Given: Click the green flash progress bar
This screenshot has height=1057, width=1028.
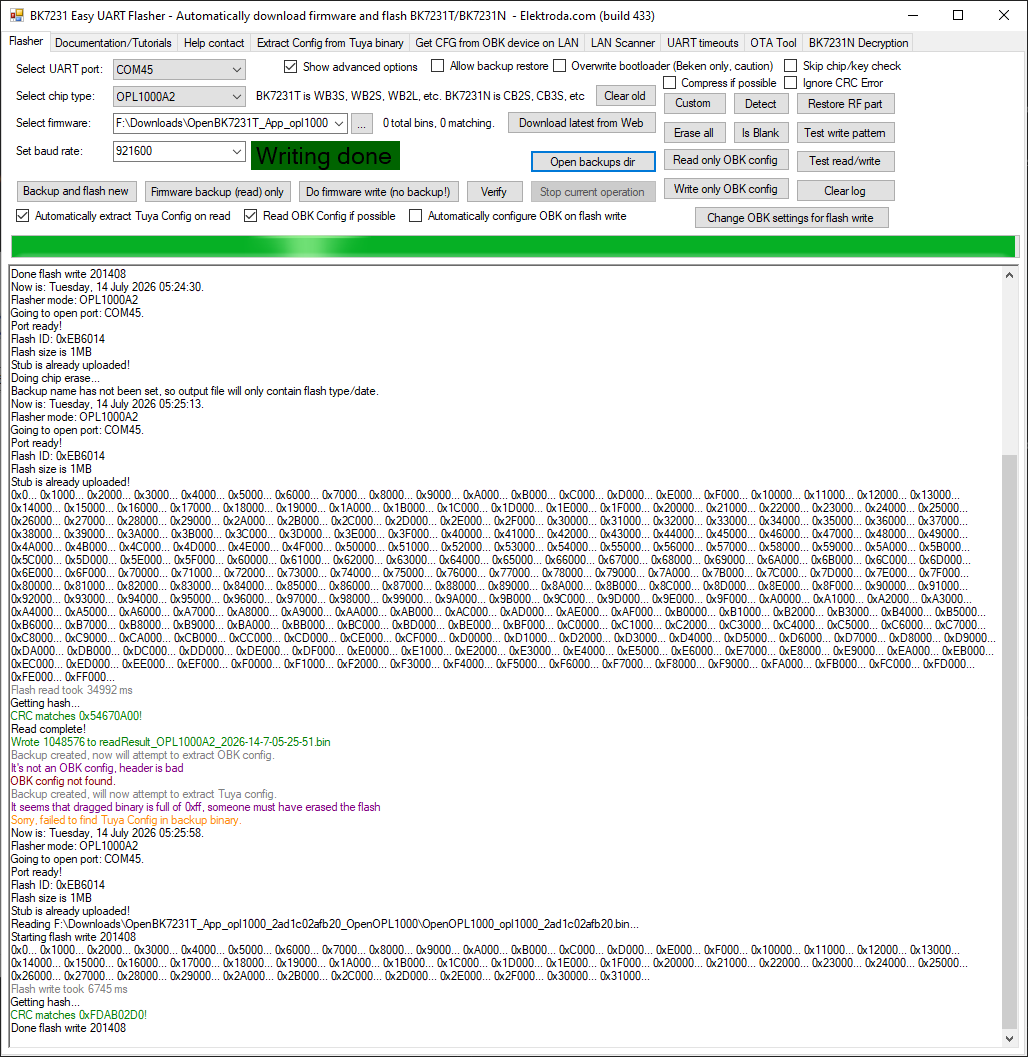Looking at the screenshot, I should pyautogui.click(x=514, y=246).
